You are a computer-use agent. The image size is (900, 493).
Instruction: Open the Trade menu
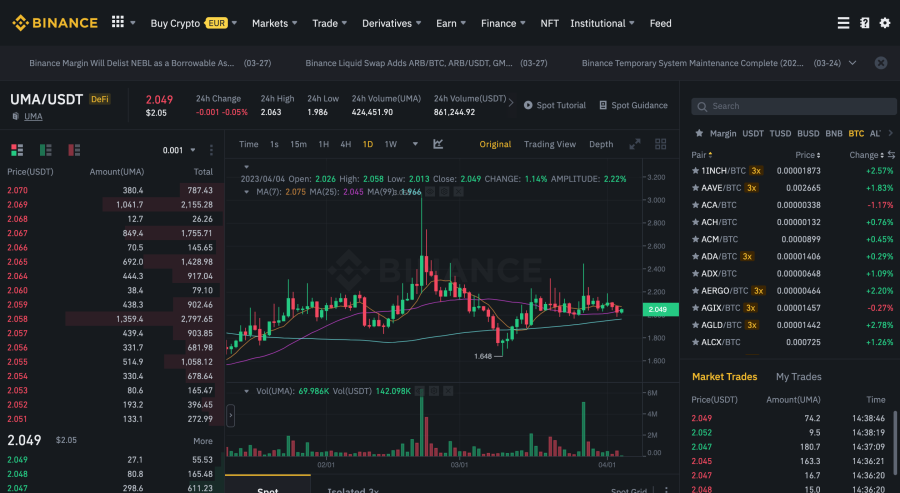(329, 23)
